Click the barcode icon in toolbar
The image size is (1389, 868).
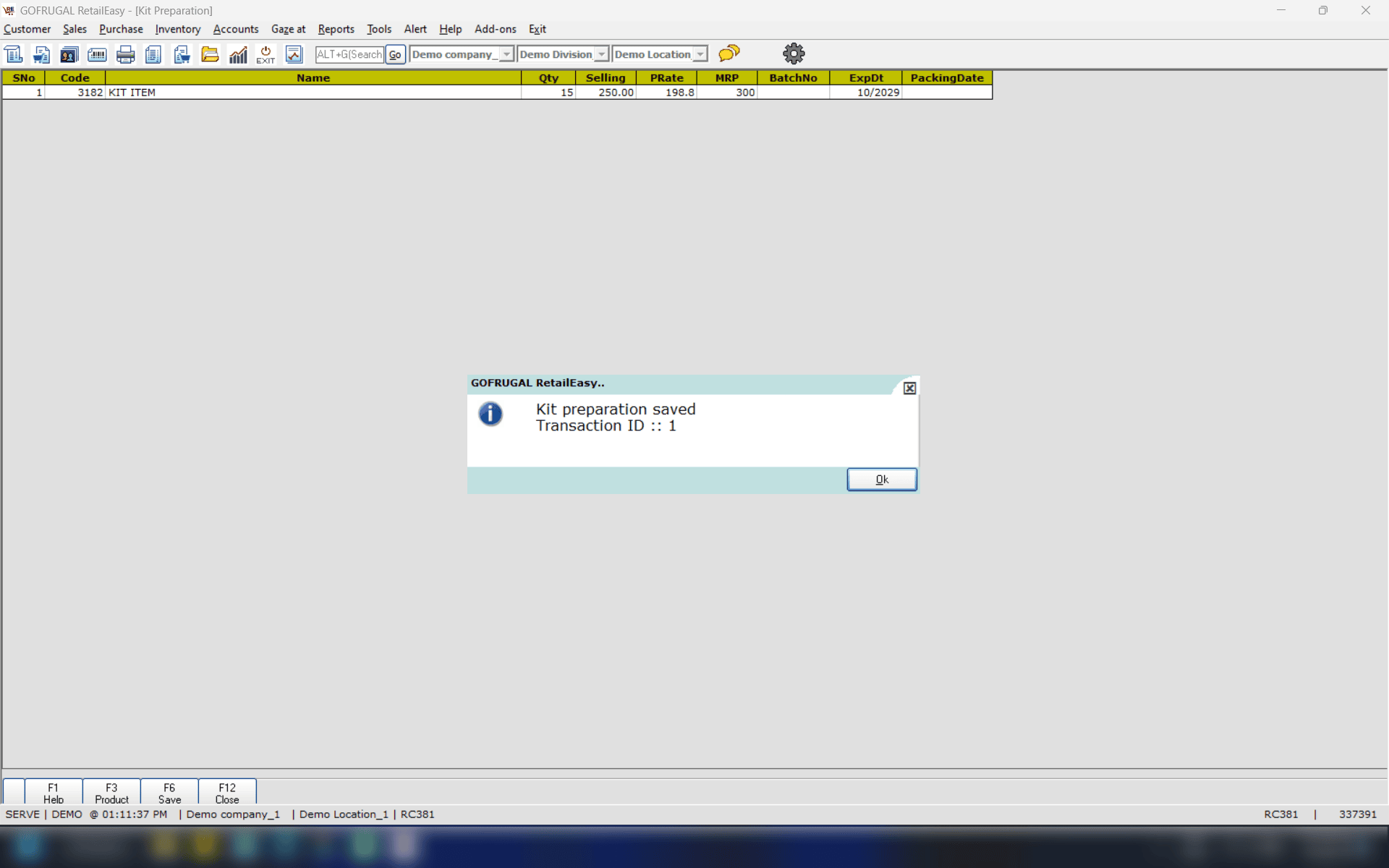(x=97, y=54)
